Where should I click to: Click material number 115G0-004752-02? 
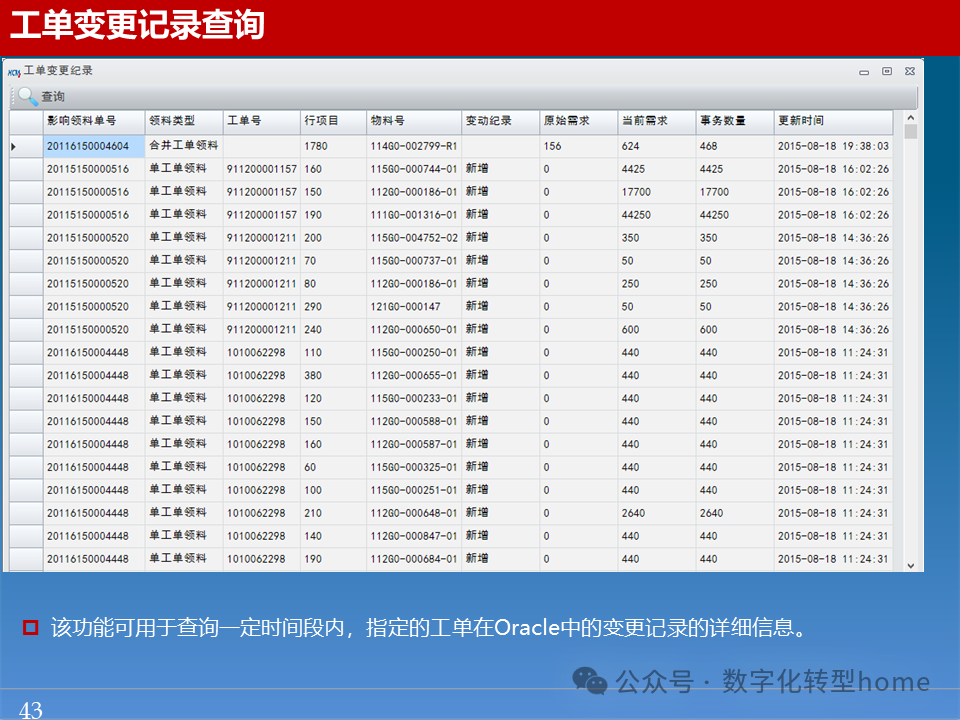413,238
